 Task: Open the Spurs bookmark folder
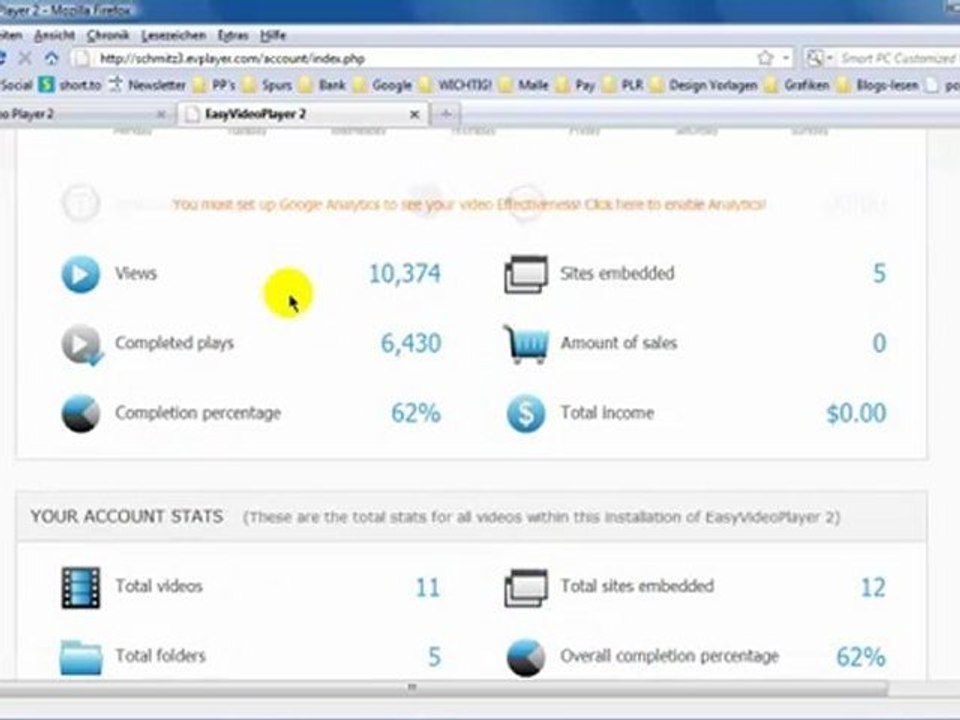(x=267, y=84)
